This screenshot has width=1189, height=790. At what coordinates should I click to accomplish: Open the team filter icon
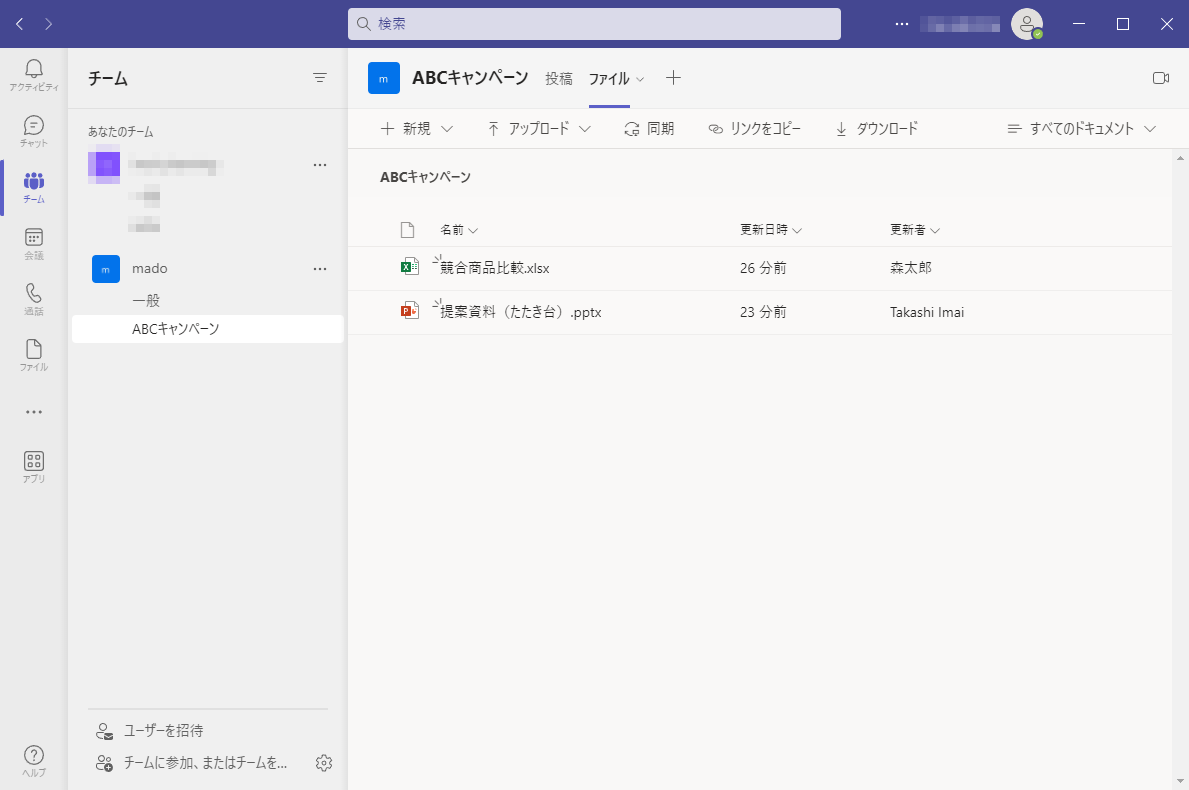pyautogui.click(x=320, y=77)
